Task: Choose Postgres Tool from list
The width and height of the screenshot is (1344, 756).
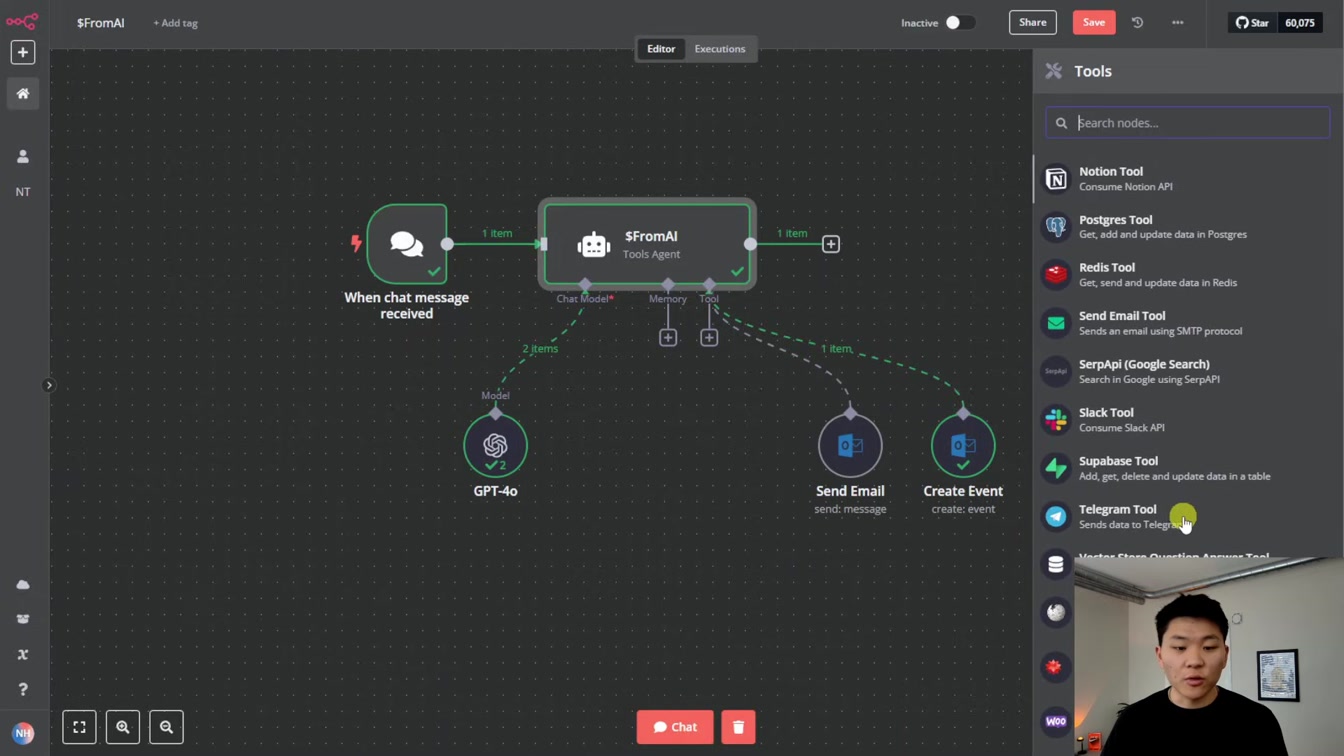Action: pyautogui.click(x=1188, y=227)
